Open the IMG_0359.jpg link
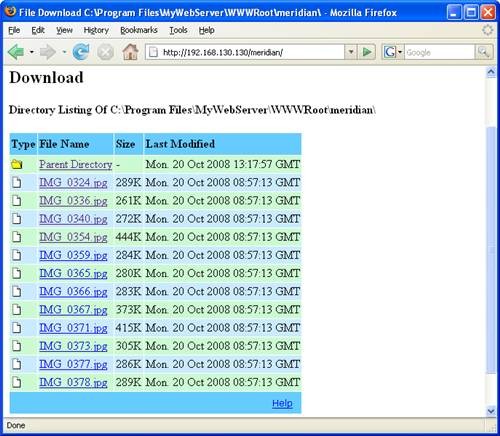 pyautogui.click(x=73, y=255)
